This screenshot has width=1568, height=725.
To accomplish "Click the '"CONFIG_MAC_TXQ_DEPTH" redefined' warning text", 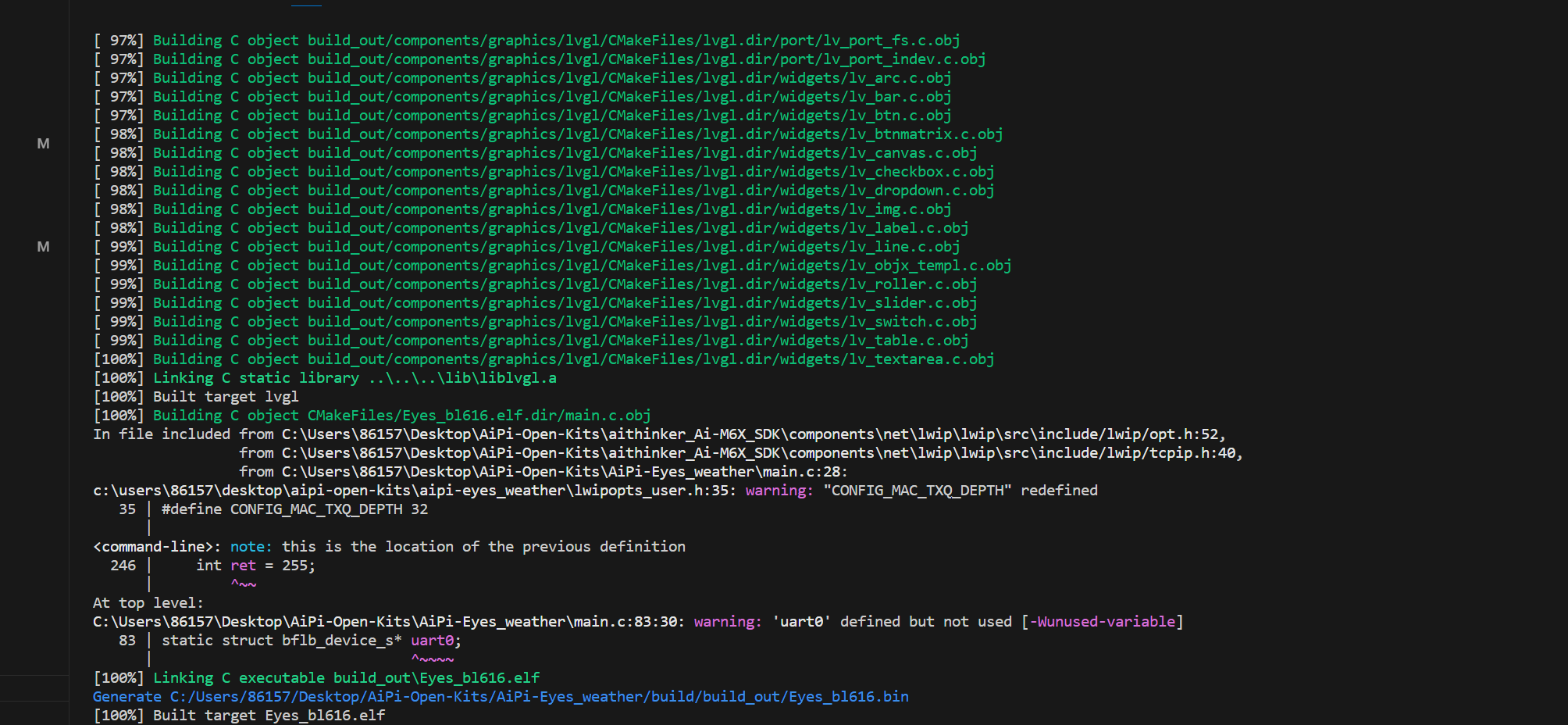I will (960, 490).
